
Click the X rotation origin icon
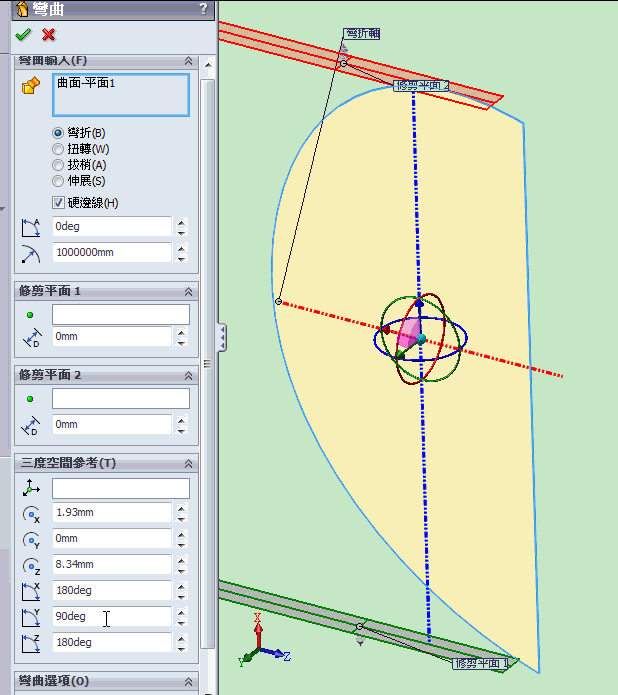(31, 514)
